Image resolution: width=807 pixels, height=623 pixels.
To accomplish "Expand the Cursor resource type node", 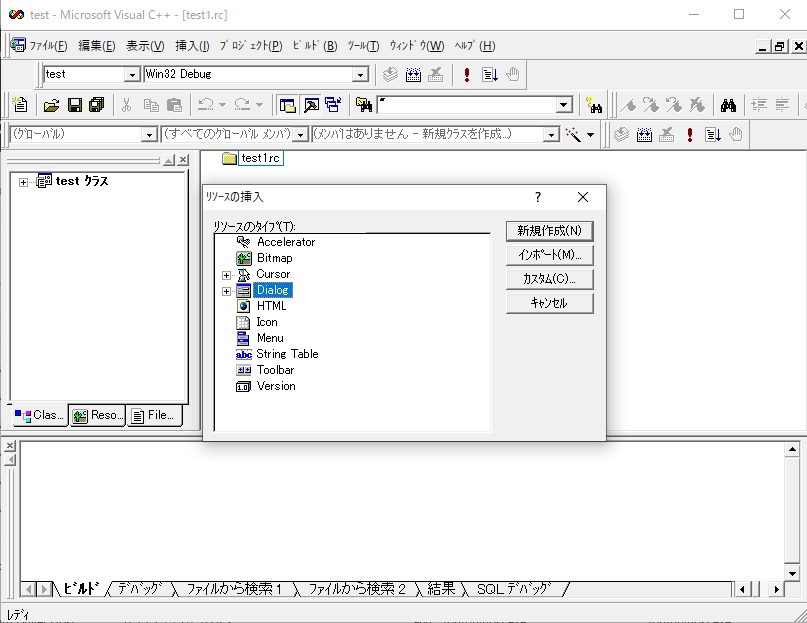I will [x=226, y=275].
